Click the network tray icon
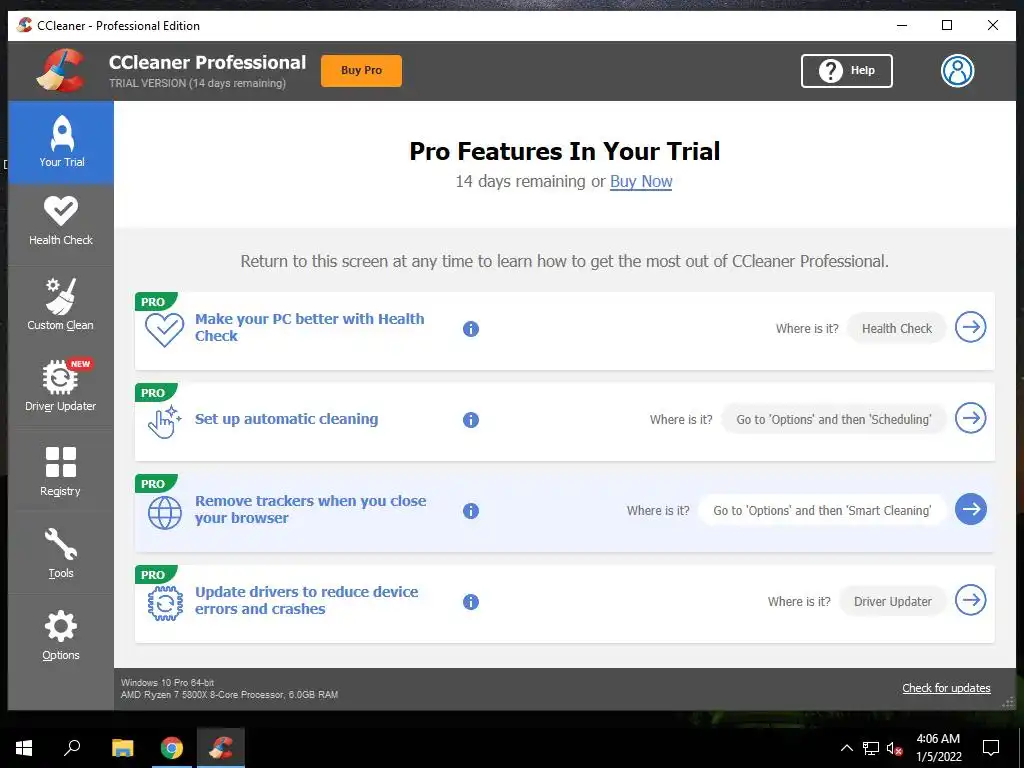This screenshot has width=1024, height=768. pyautogui.click(x=871, y=748)
